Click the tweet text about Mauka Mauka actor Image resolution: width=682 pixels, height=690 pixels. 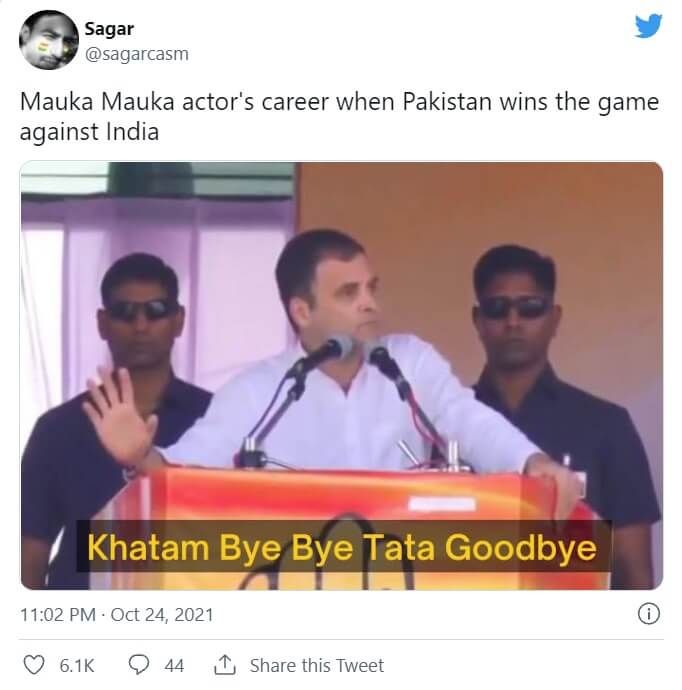pyautogui.click(x=339, y=117)
